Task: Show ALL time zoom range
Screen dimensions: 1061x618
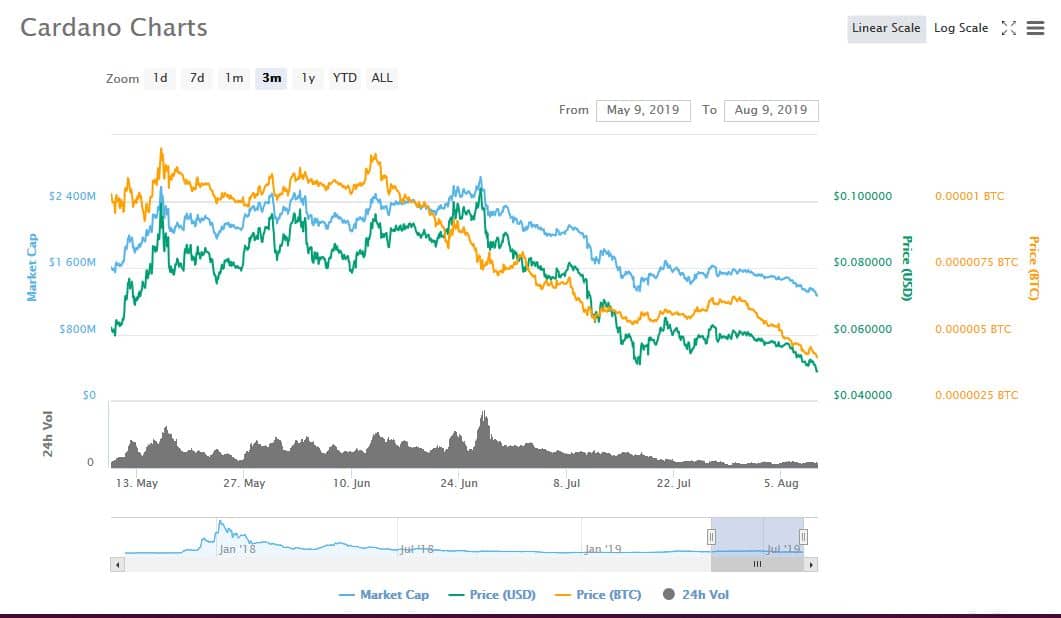Action: point(382,78)
